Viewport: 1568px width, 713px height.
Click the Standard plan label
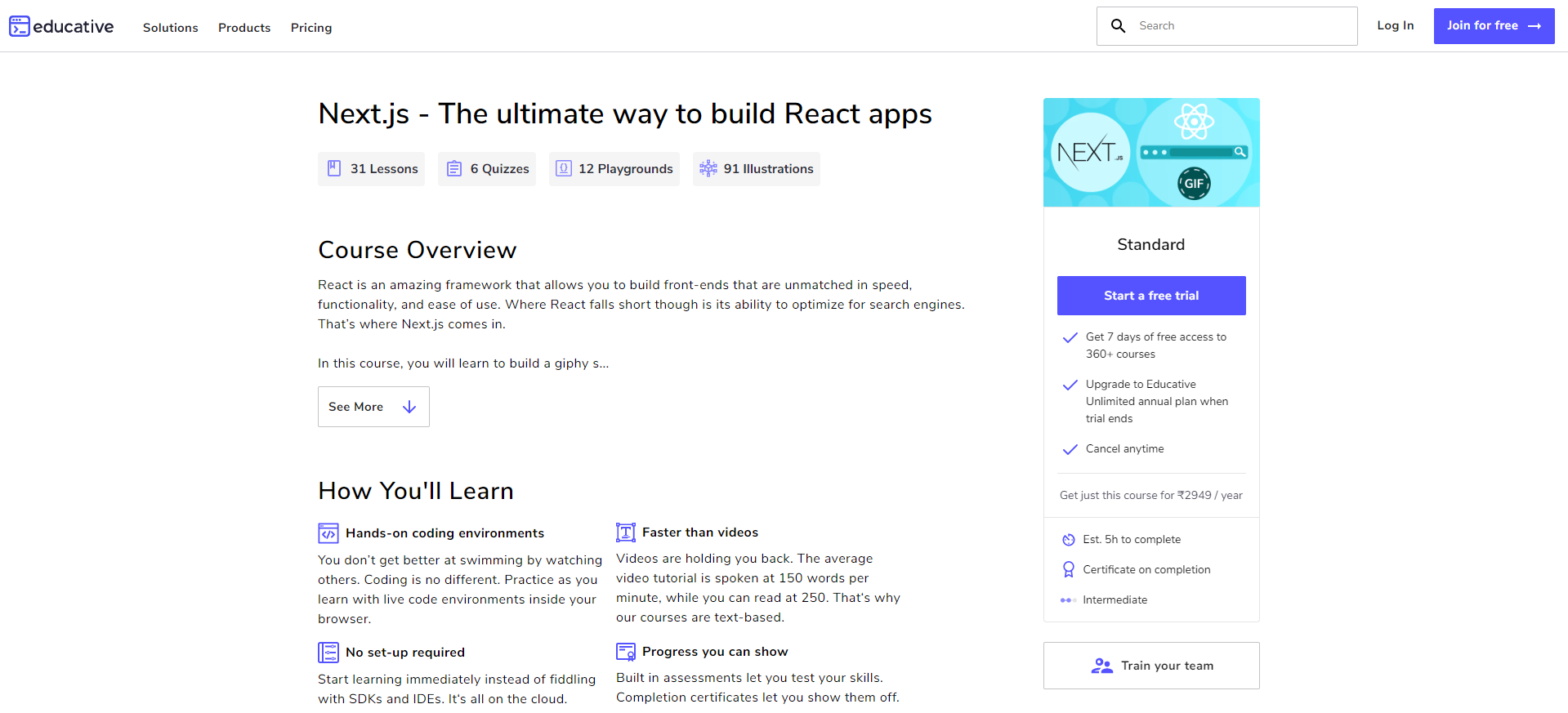pyautogui.click(x=1151, y=245)
